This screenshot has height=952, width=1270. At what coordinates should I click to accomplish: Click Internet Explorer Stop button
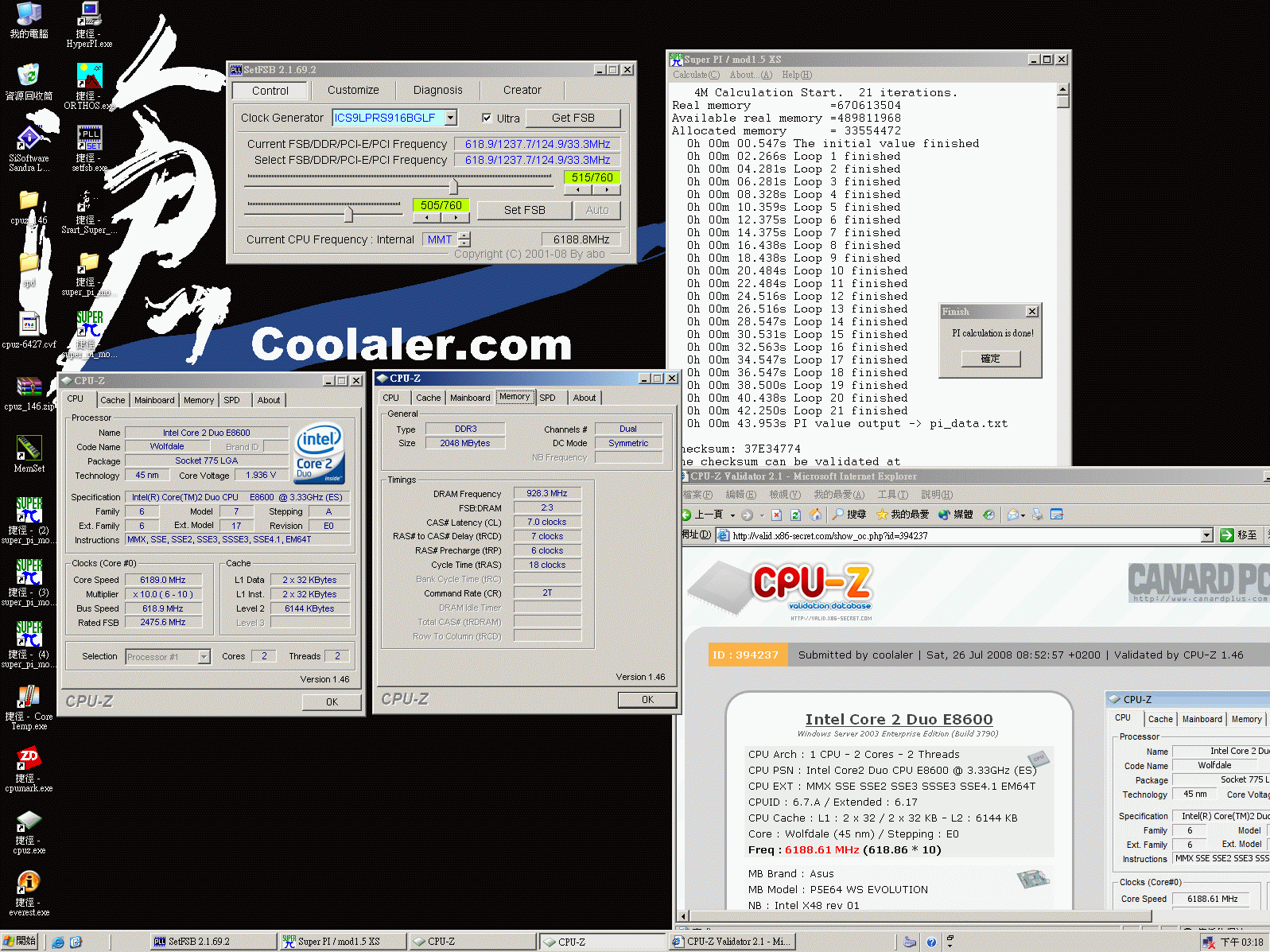777,515
